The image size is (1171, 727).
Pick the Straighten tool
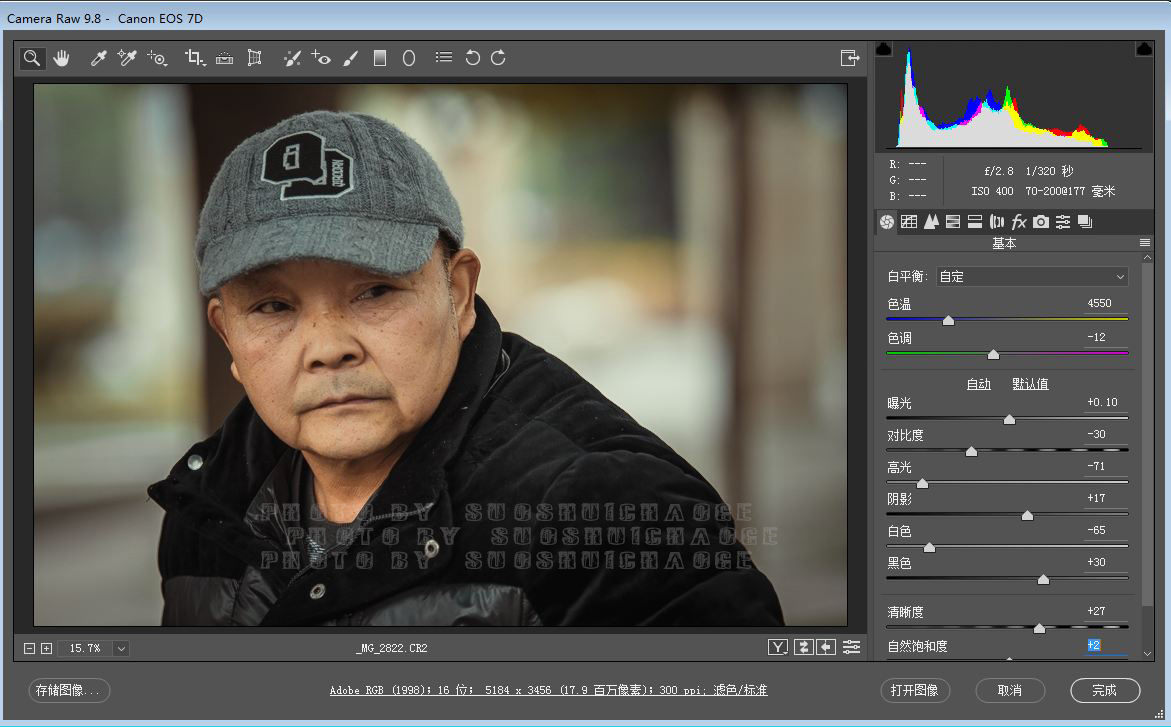click(x=224, y=58)
